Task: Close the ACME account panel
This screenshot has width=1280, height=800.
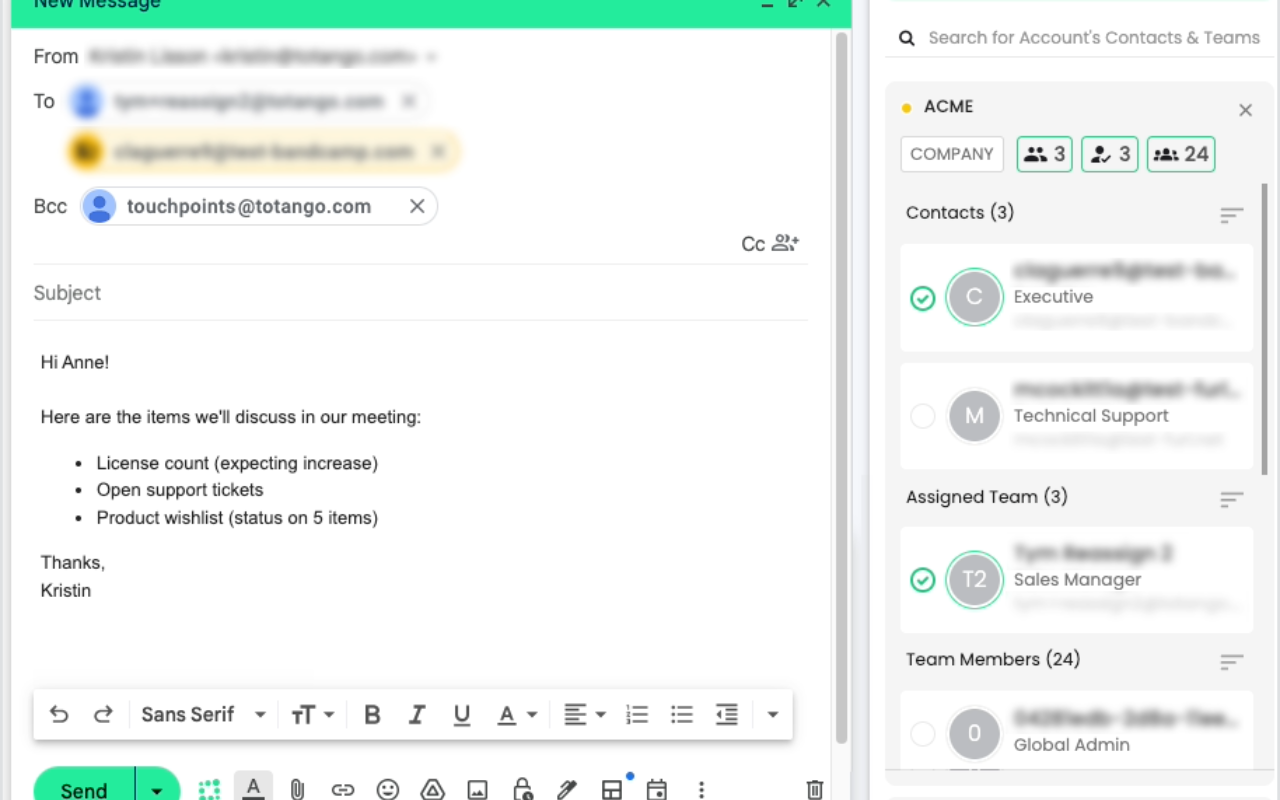Action: 1245,110
